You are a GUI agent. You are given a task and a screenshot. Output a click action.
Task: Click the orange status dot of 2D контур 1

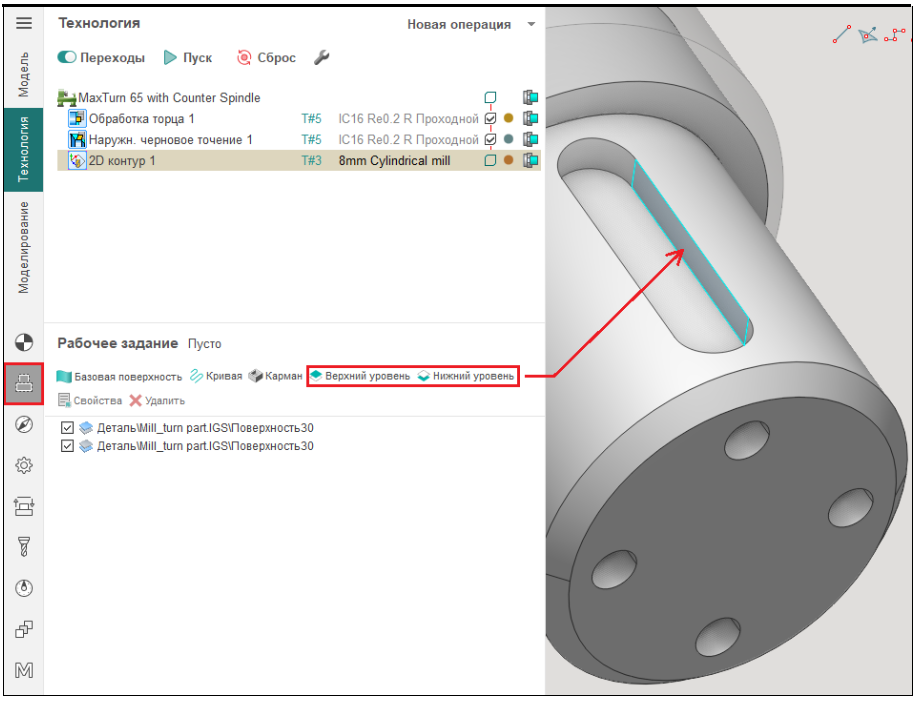(x=509, y=160)
